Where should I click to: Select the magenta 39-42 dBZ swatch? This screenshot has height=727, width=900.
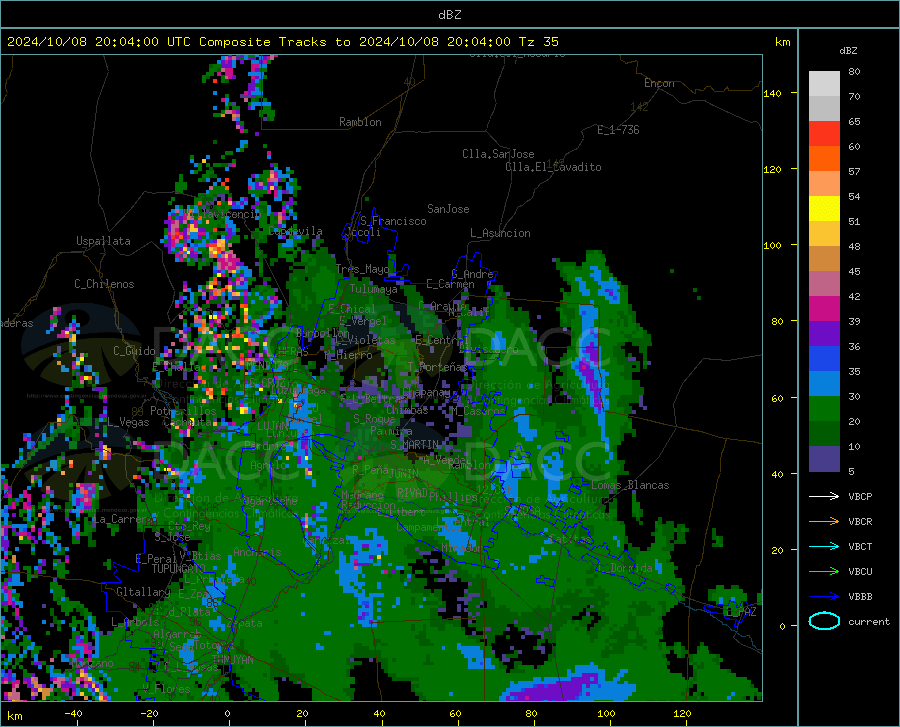824,309
